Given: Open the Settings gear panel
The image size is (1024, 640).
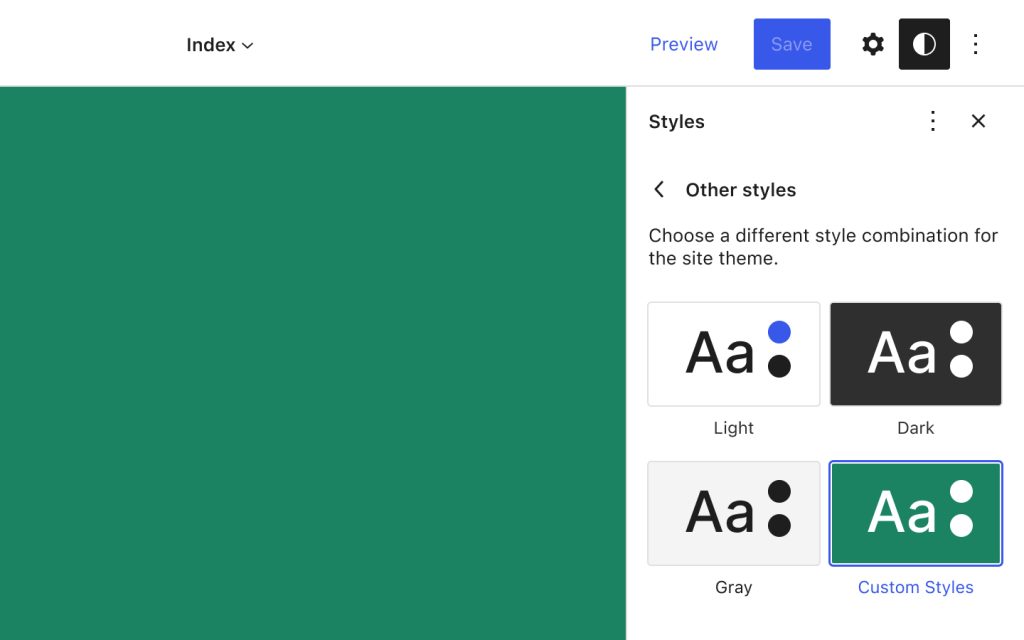Looking at the screenshot, I should (873, 44).
